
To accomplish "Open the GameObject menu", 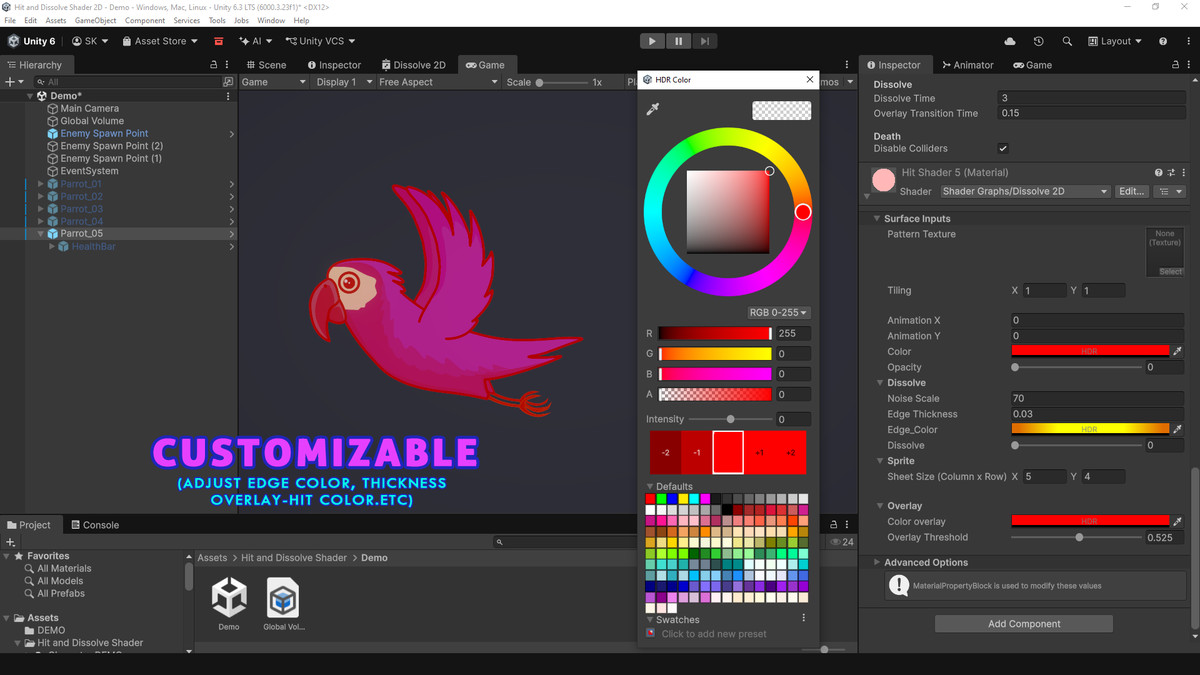I will 95,20.
